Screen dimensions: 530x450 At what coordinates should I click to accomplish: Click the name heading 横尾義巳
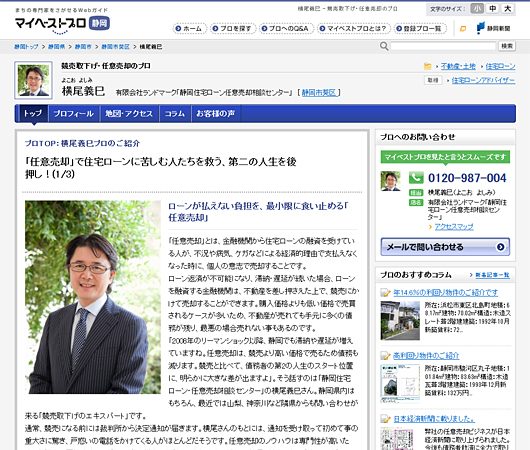coord(83,91)
